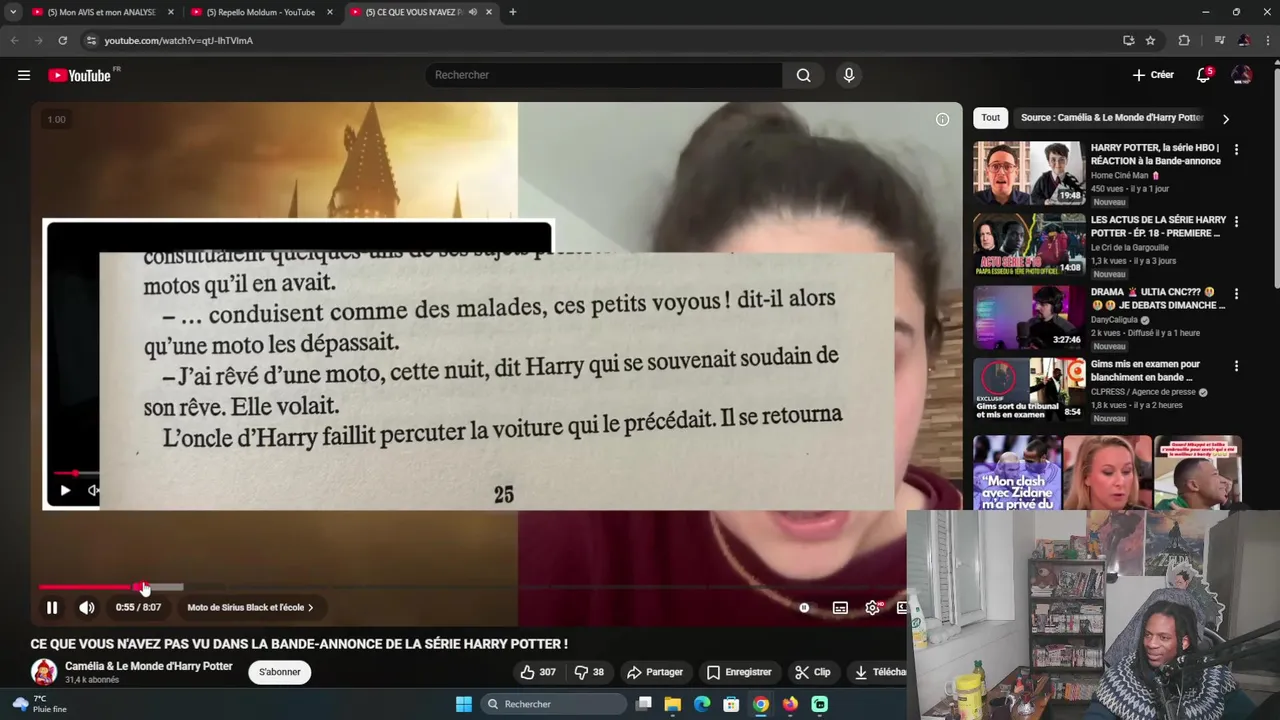Open options for LES ACTUS DE LA SÉRIE video

pyautogui.click(x=1236, y=221)
